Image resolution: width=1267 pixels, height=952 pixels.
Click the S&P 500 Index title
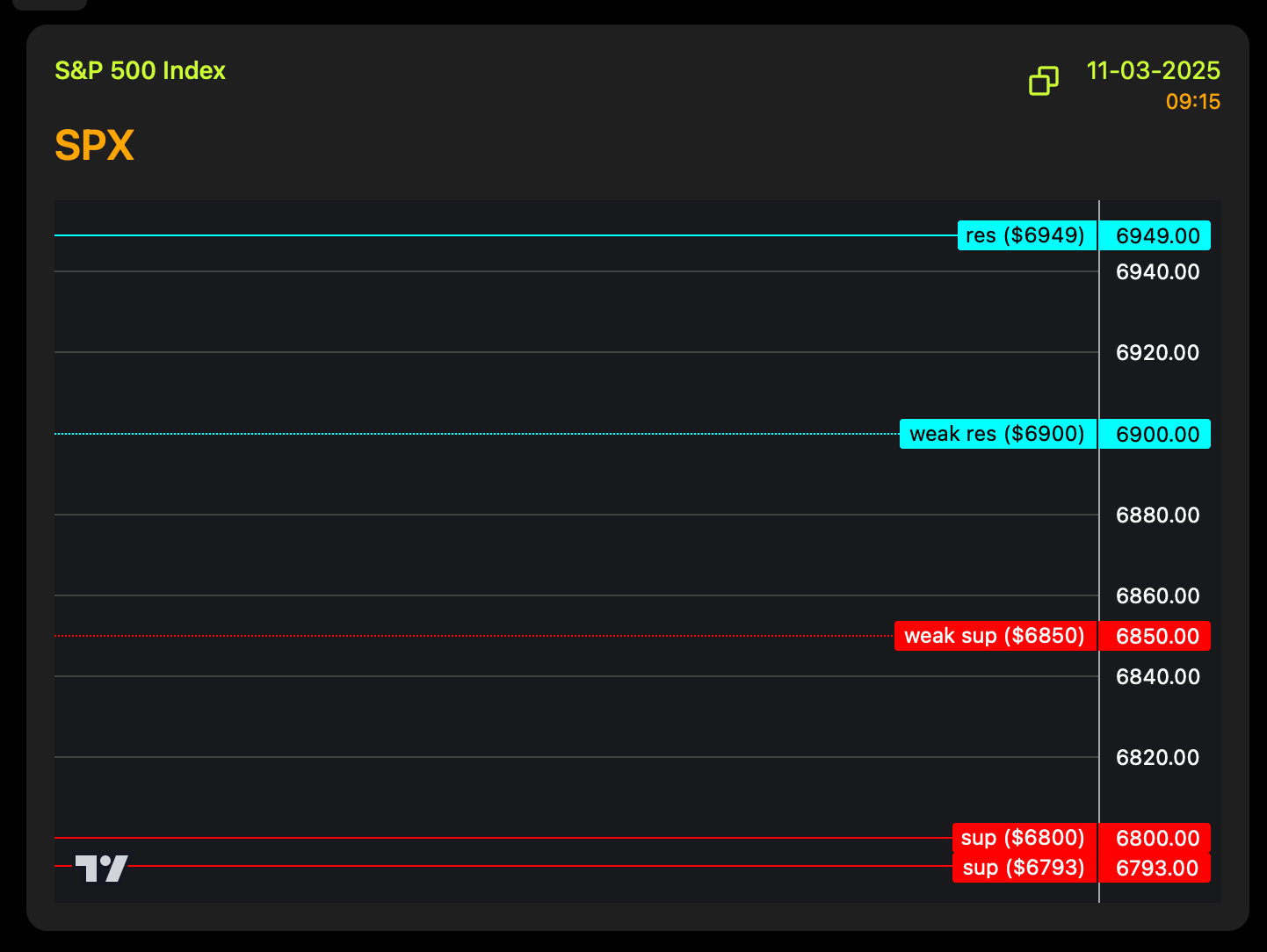[x=140, y=70]
